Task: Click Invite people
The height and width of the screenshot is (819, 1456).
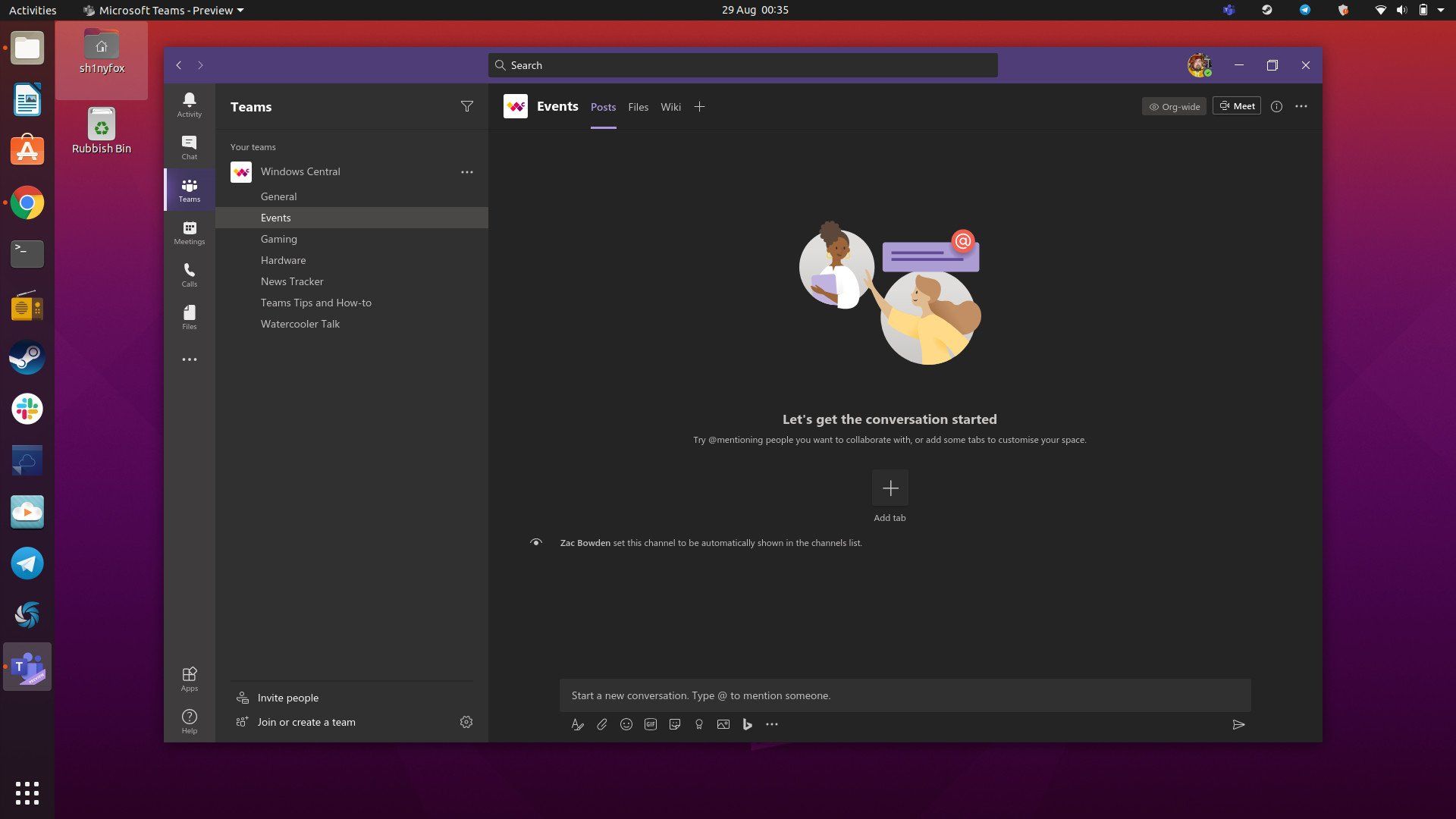Action: click(287, 698)
